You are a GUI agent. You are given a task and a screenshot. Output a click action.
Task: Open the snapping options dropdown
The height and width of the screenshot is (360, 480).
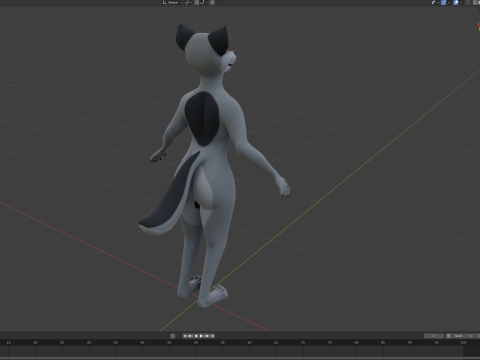point(204,2)
